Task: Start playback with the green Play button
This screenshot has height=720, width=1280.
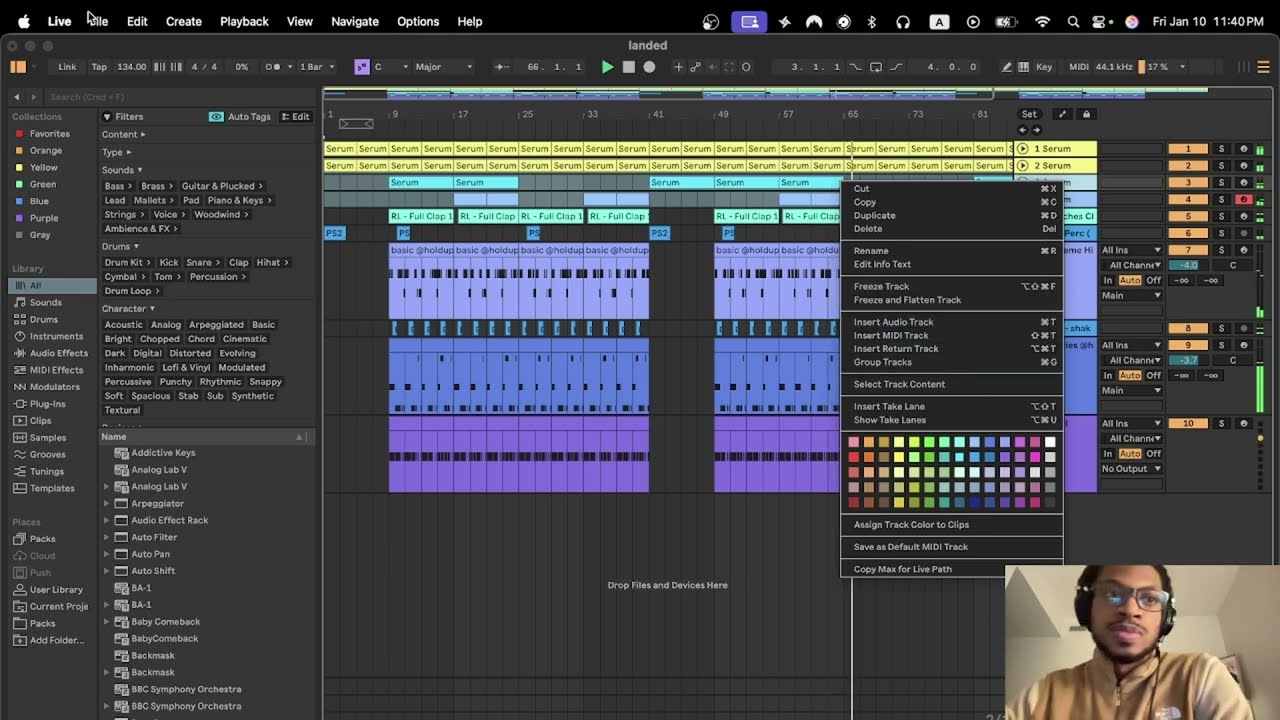Action: click(x=607, y=67)
